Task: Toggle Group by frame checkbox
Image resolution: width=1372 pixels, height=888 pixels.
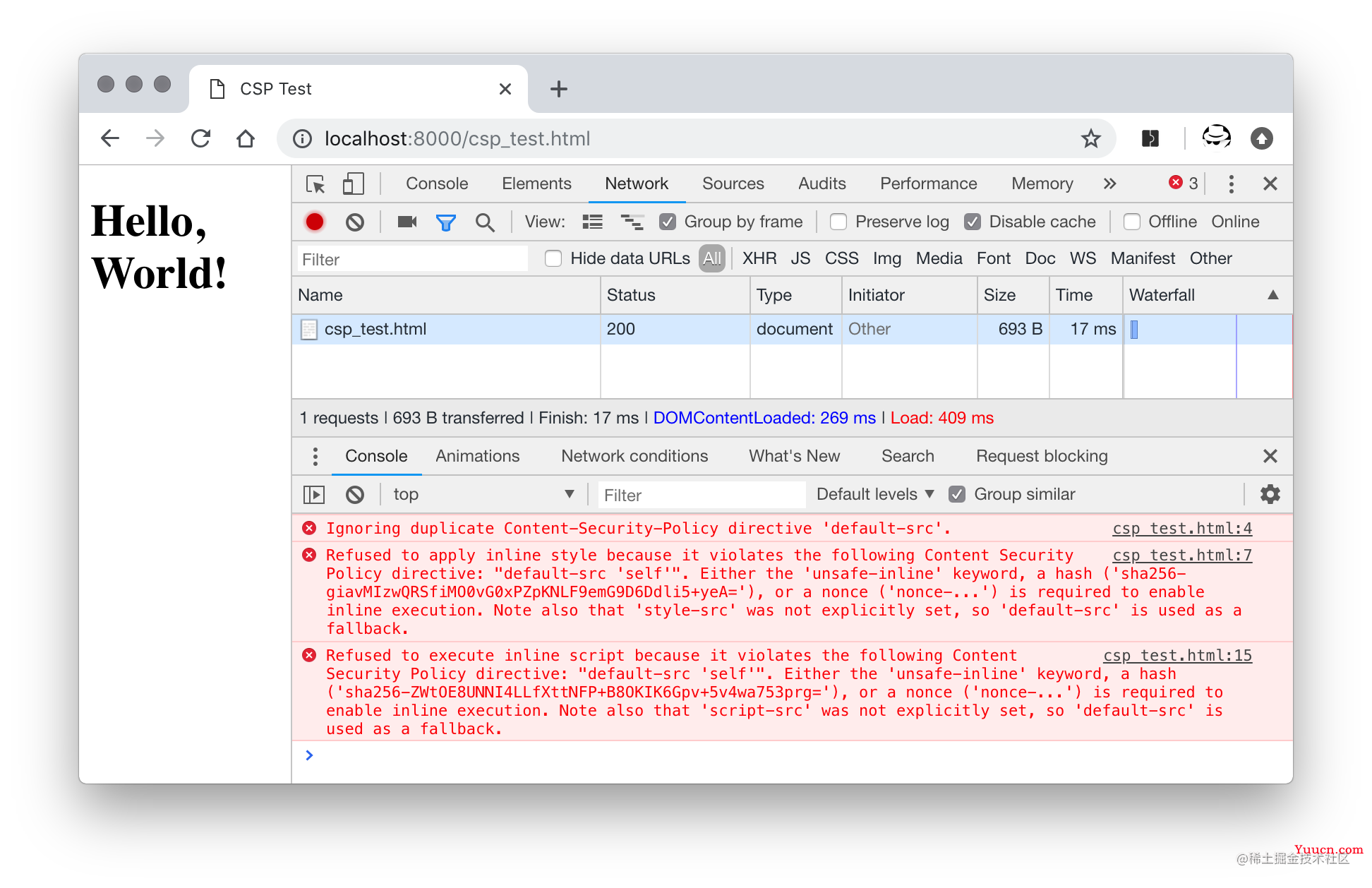Action: tap(668, 222)
